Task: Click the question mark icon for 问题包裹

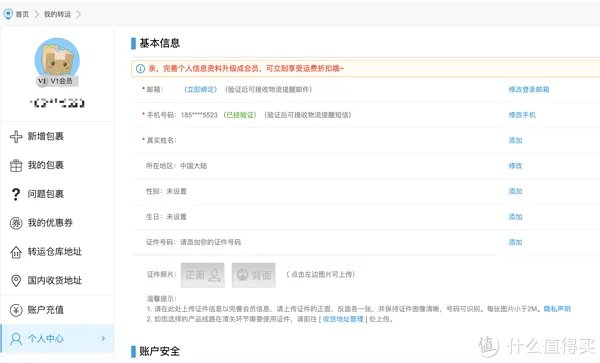Action: (x=16, y=194)
